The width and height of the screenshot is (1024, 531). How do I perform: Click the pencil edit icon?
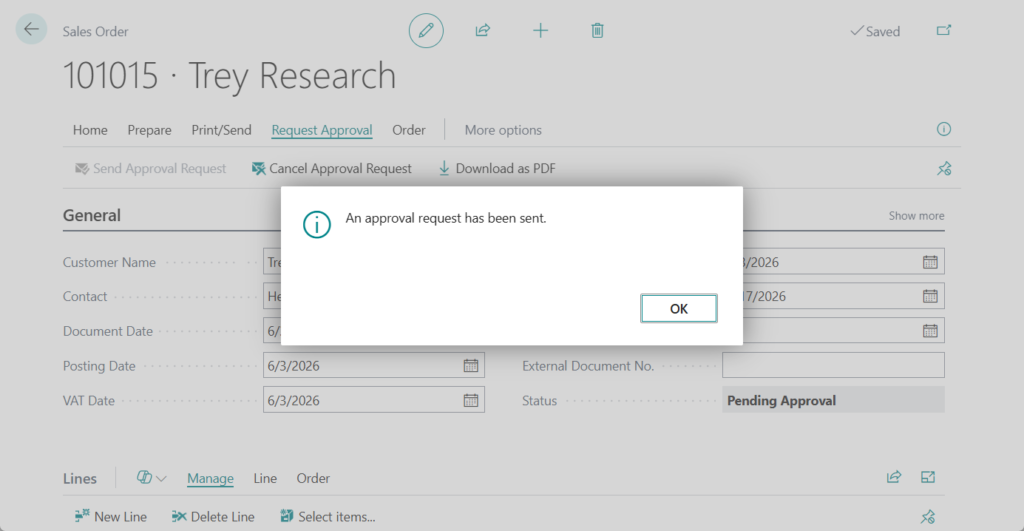(426, 31)
